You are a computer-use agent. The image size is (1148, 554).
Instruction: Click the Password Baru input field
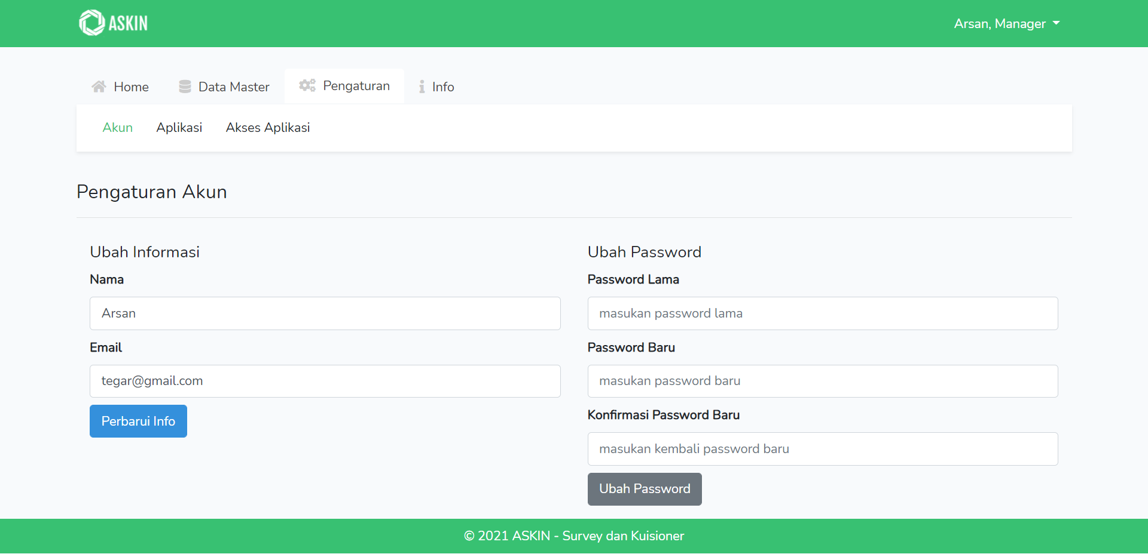(x=823, y=381)
